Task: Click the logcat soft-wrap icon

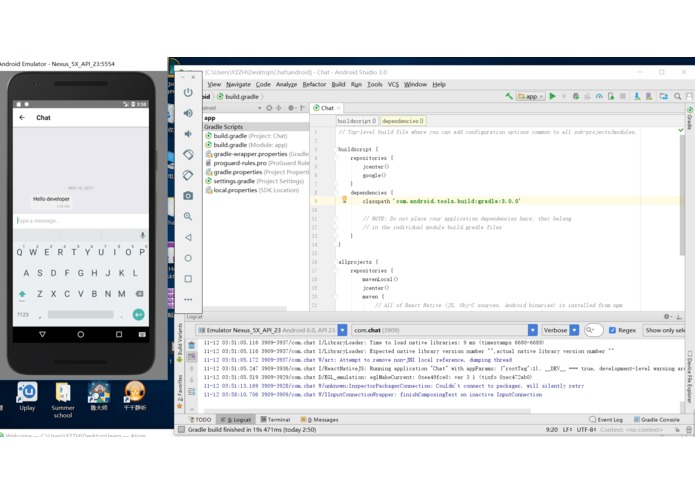Action: pos(191,392)
